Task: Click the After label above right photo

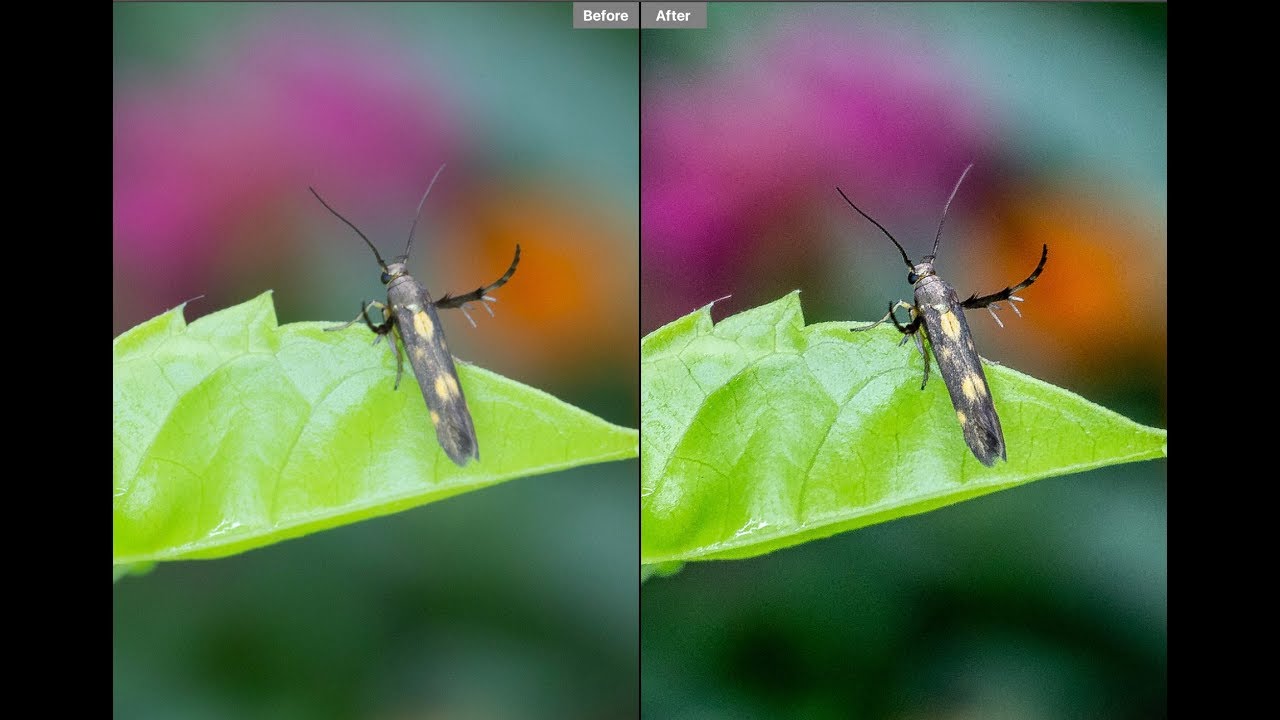Action: pos(674,15)
